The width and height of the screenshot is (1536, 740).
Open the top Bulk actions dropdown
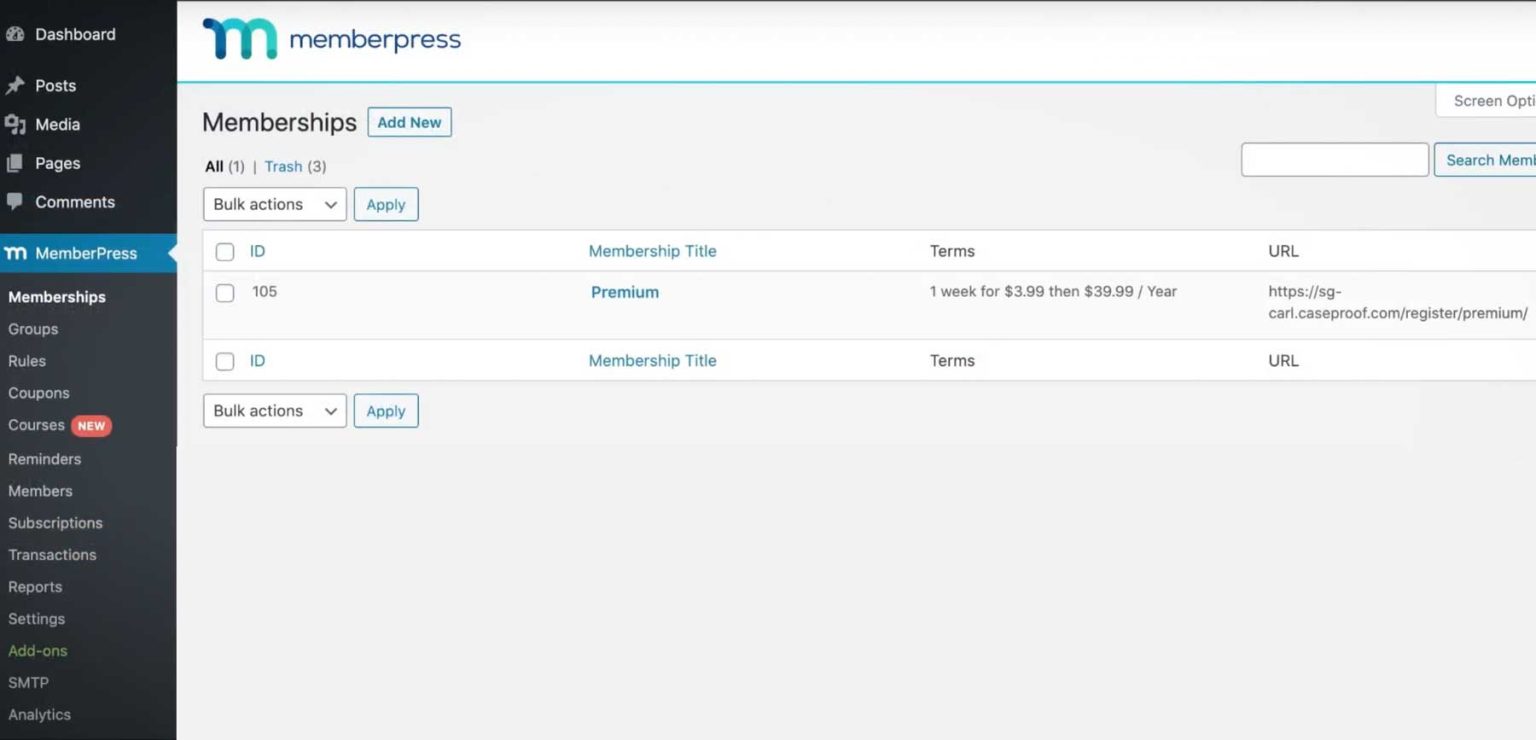(274, 204)
